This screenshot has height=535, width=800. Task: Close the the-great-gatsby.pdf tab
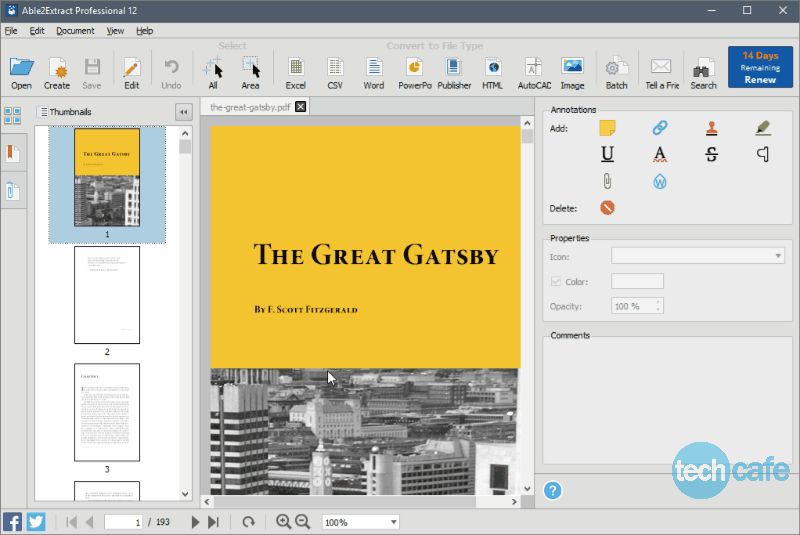click(301, 107)
